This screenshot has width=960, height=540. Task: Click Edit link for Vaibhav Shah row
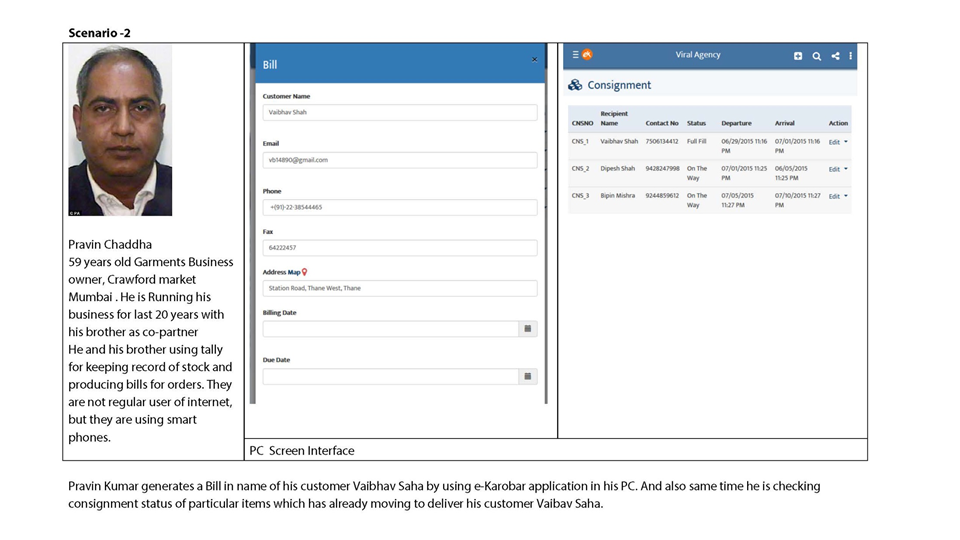[834, 142]
